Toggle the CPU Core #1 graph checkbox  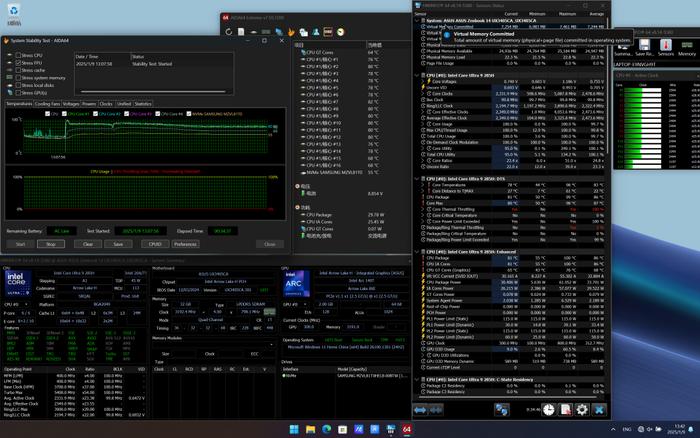pos(64,114)
